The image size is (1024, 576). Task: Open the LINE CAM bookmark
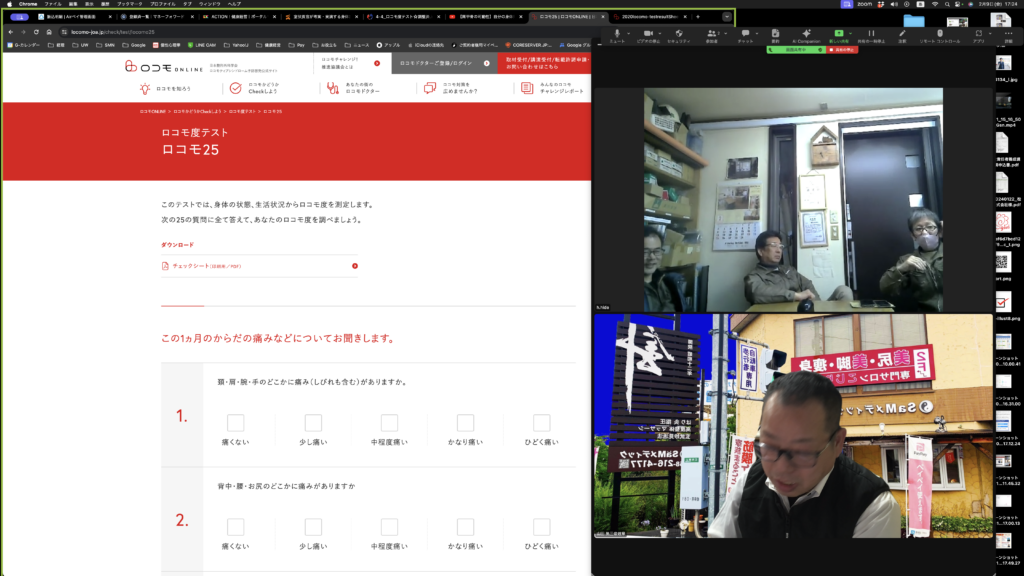tap(202, 45)
